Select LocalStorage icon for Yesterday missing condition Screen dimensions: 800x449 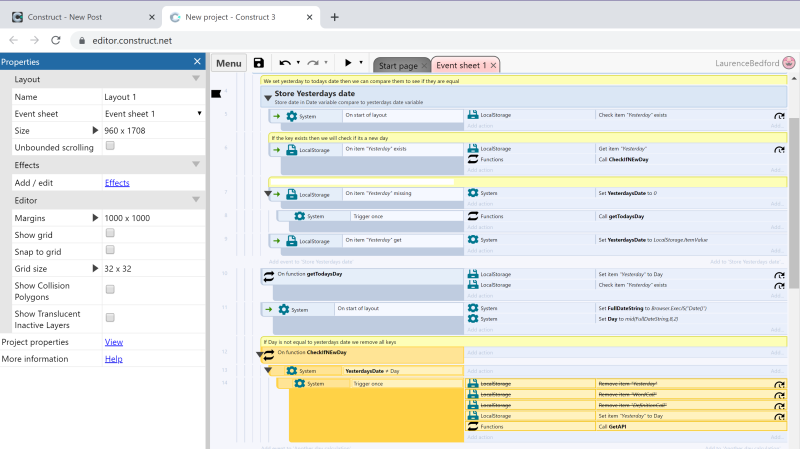(291, 194)
